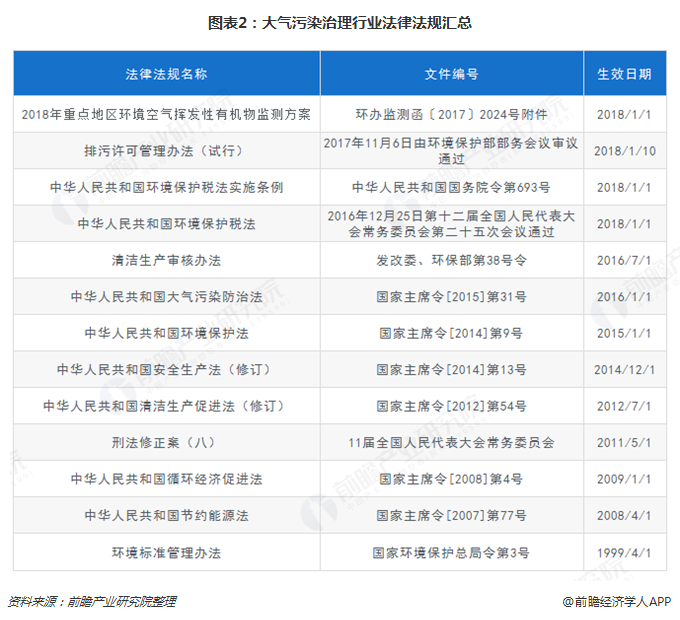Click the 中华人民共和国节约能源法 entry

pos(166,515)
